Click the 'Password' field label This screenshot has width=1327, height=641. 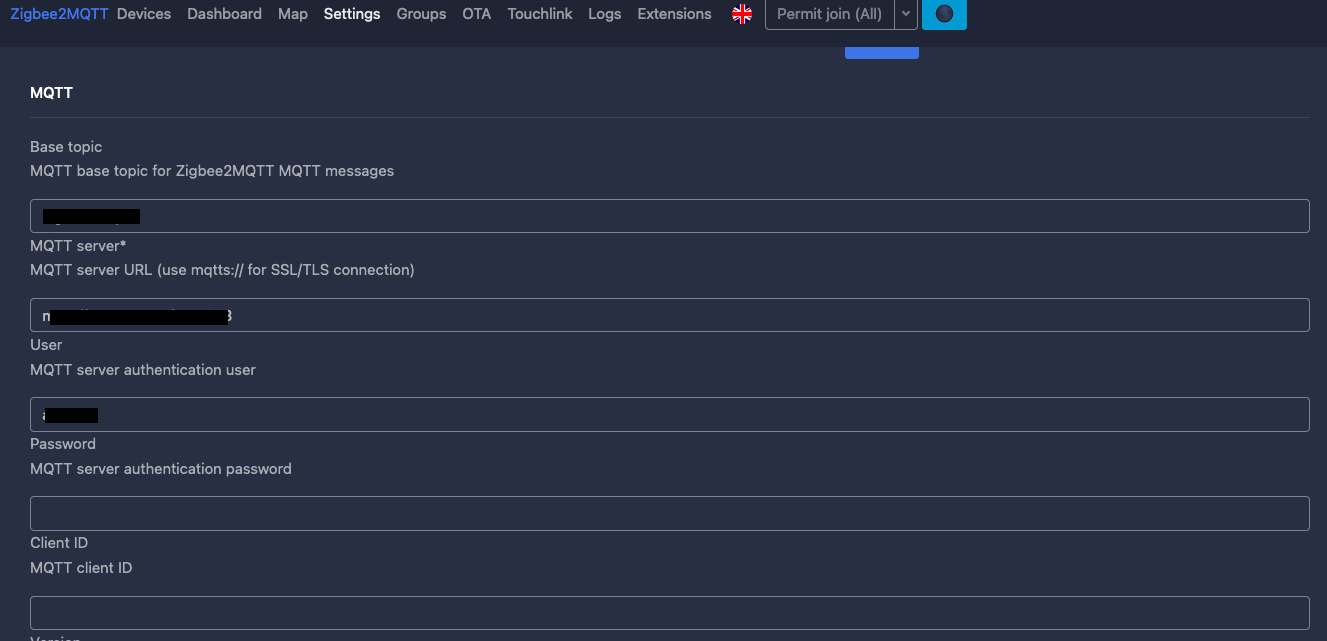[63, 444]
